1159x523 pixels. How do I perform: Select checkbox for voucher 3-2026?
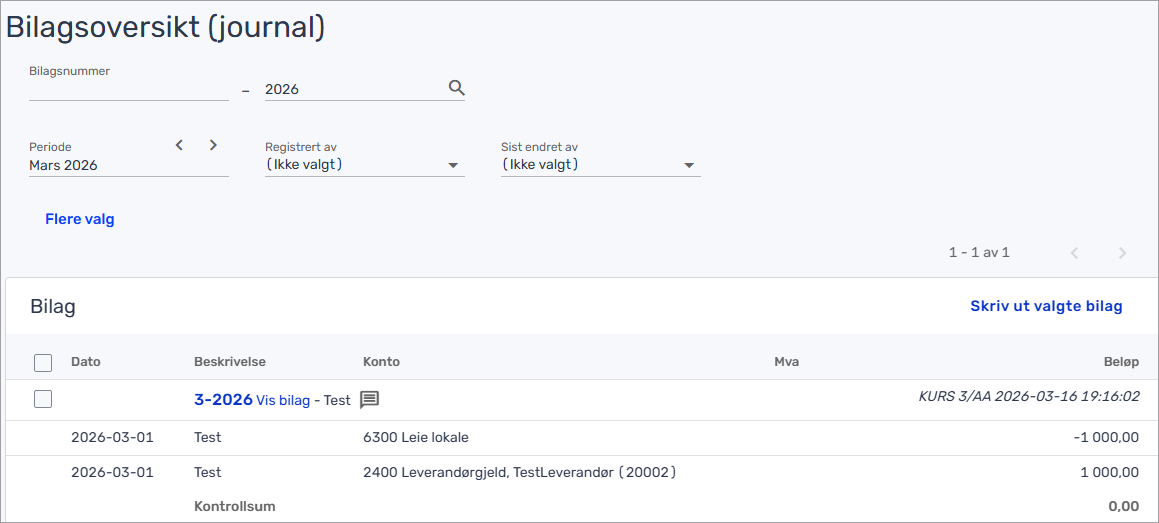pyautogui.click(x=43, y=399)
